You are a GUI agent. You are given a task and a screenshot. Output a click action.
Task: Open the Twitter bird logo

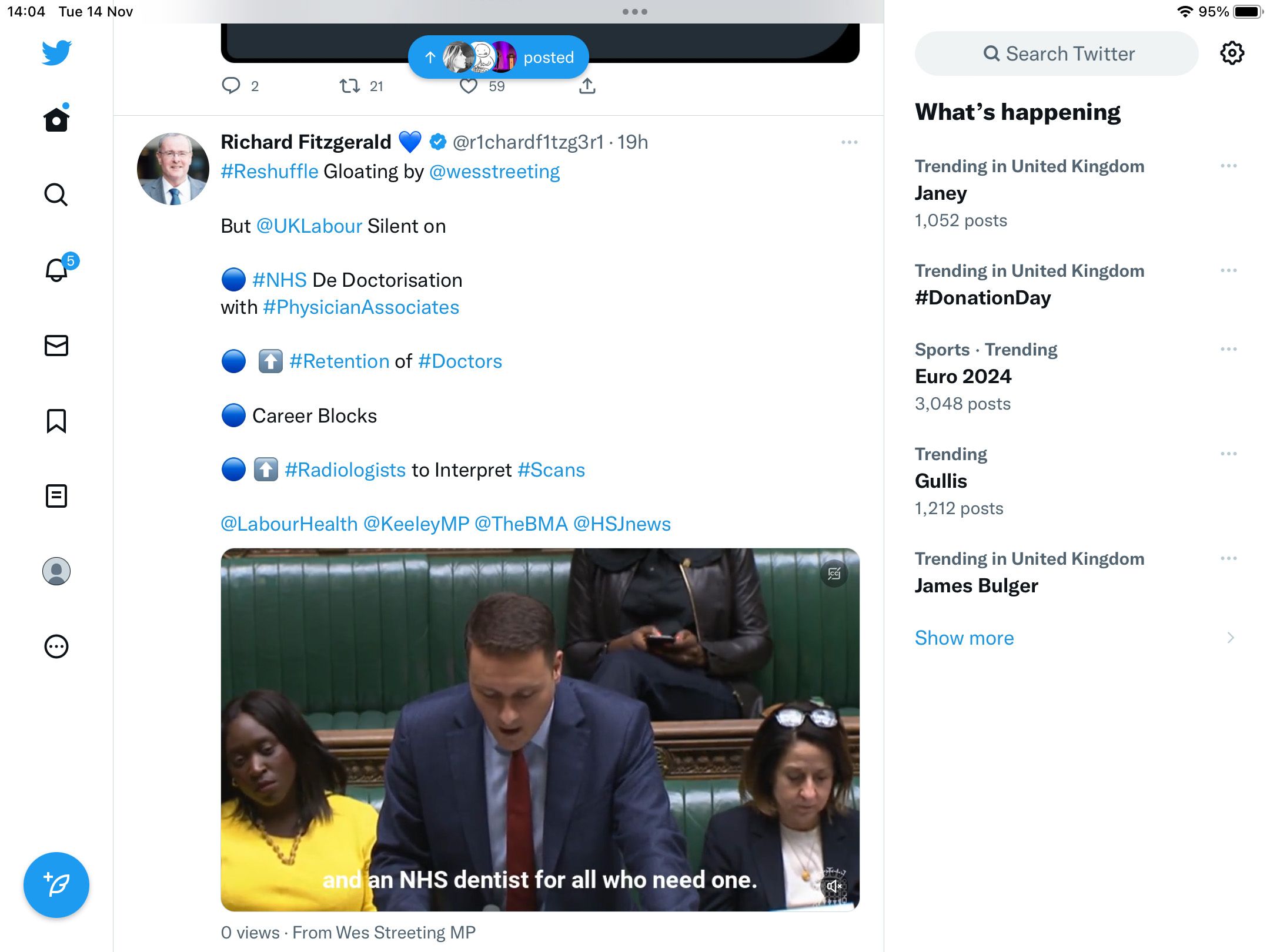(56, 53)
